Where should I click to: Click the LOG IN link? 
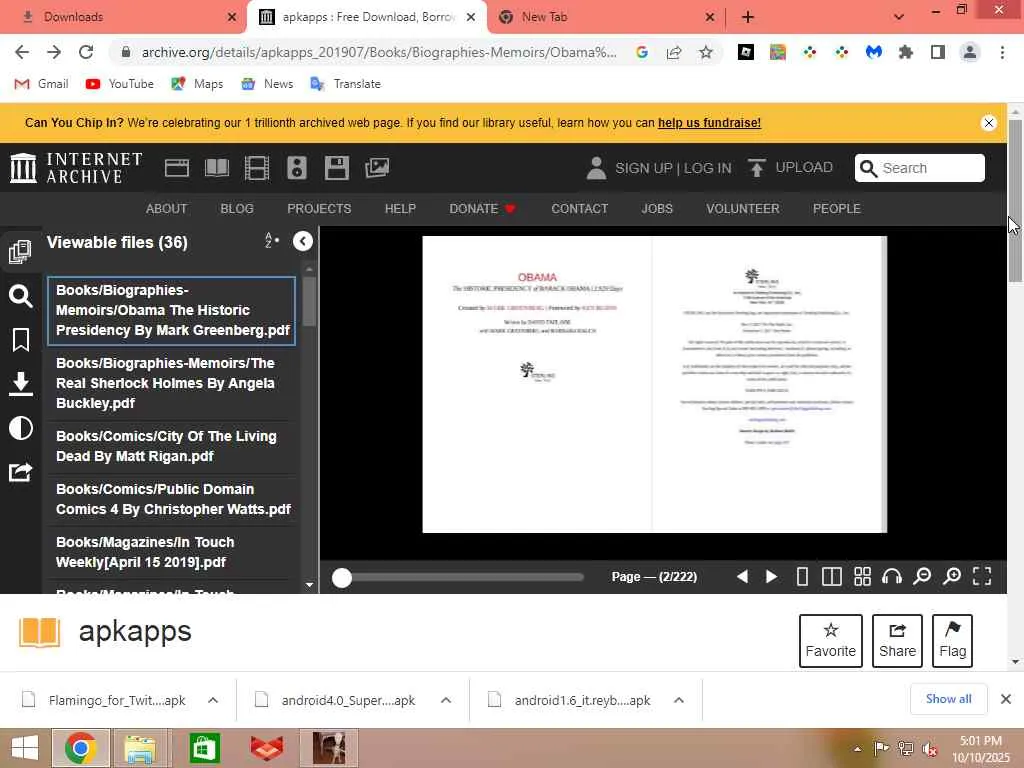[x=708, y=168]
